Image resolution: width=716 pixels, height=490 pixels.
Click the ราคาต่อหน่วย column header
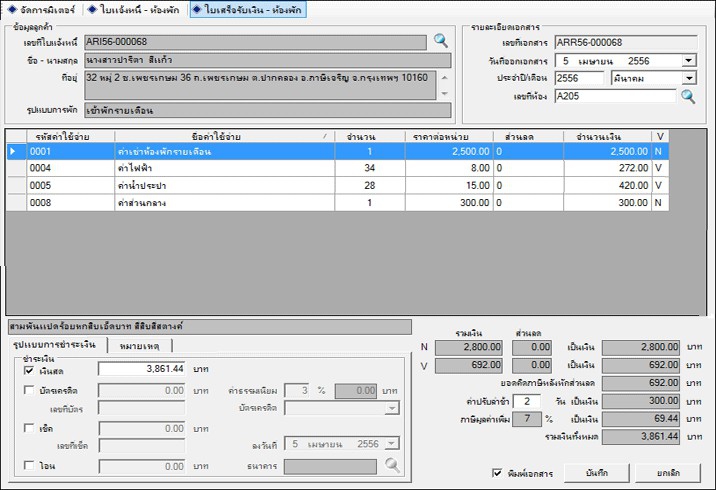(449, 137)
